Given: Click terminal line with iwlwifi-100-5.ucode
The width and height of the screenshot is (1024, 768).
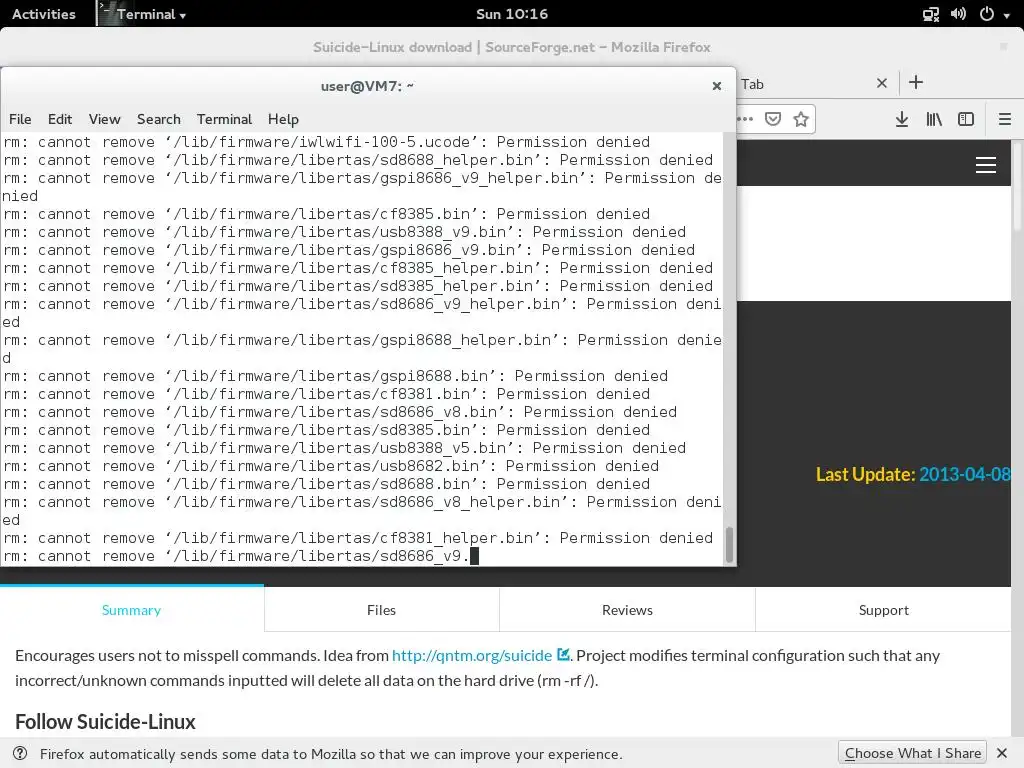Looking at the screenshot, I should [327, 142].
